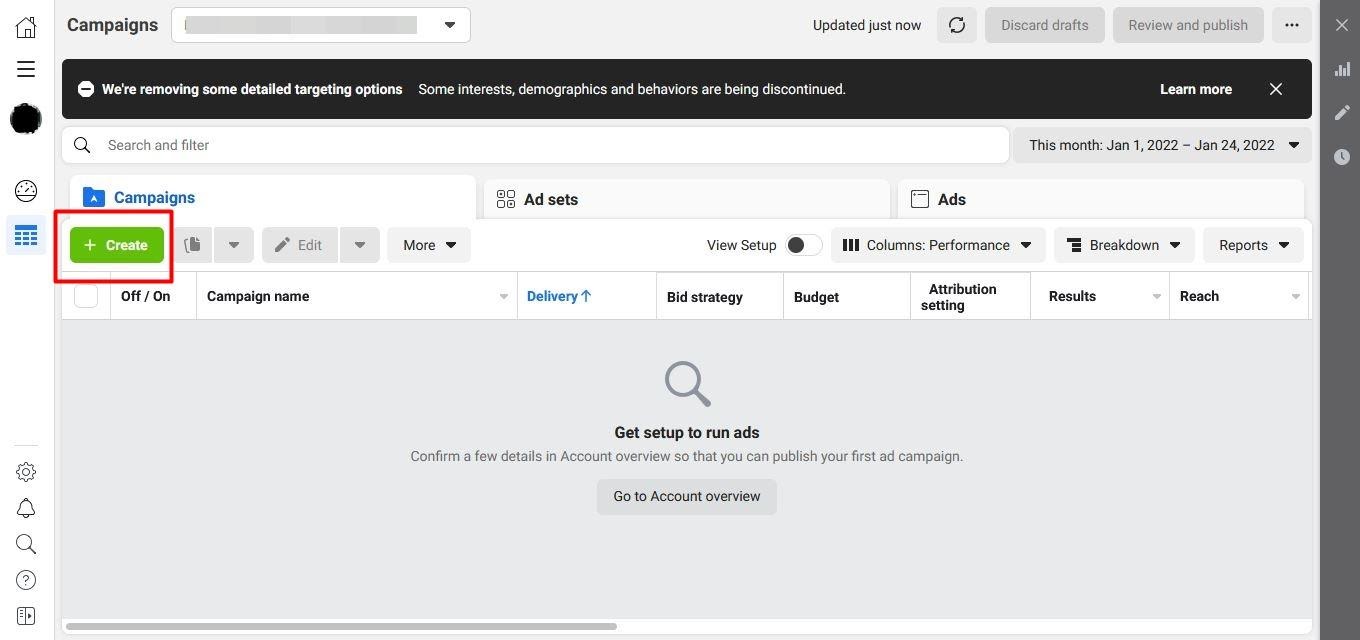Open the Settings gear icon
The height and width of the screenshot is (640, 1360).
[x=26, y=472]
